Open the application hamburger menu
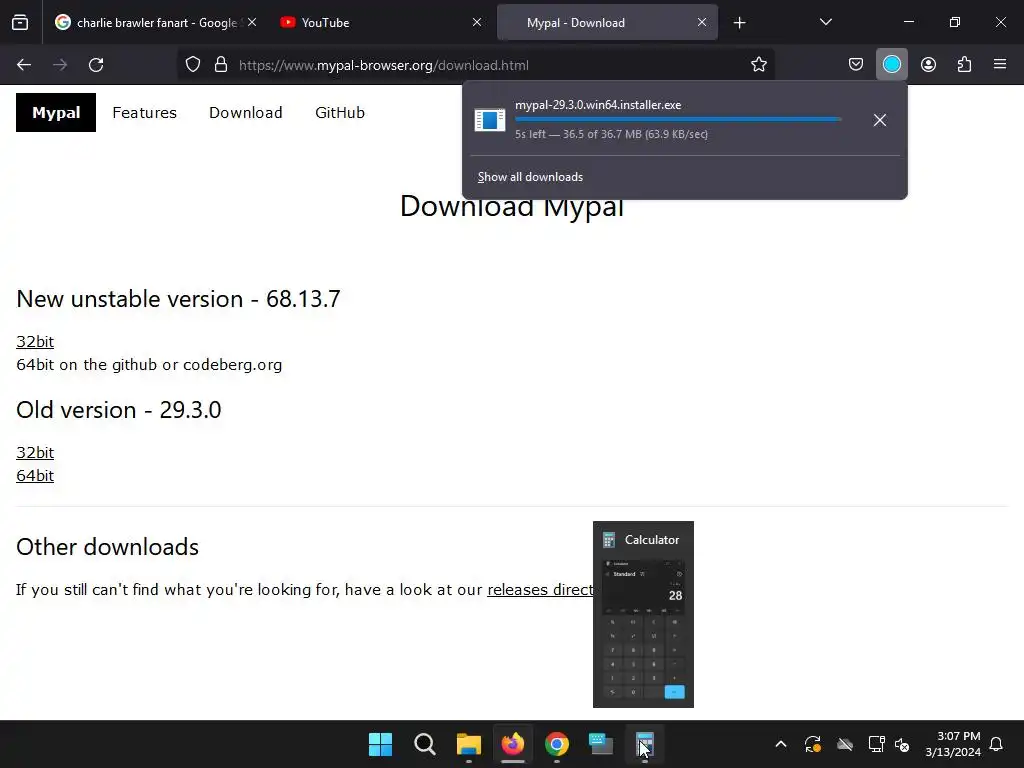Image resolution: width=1024 pixels, height=768 pixels. click(1000, 65)
